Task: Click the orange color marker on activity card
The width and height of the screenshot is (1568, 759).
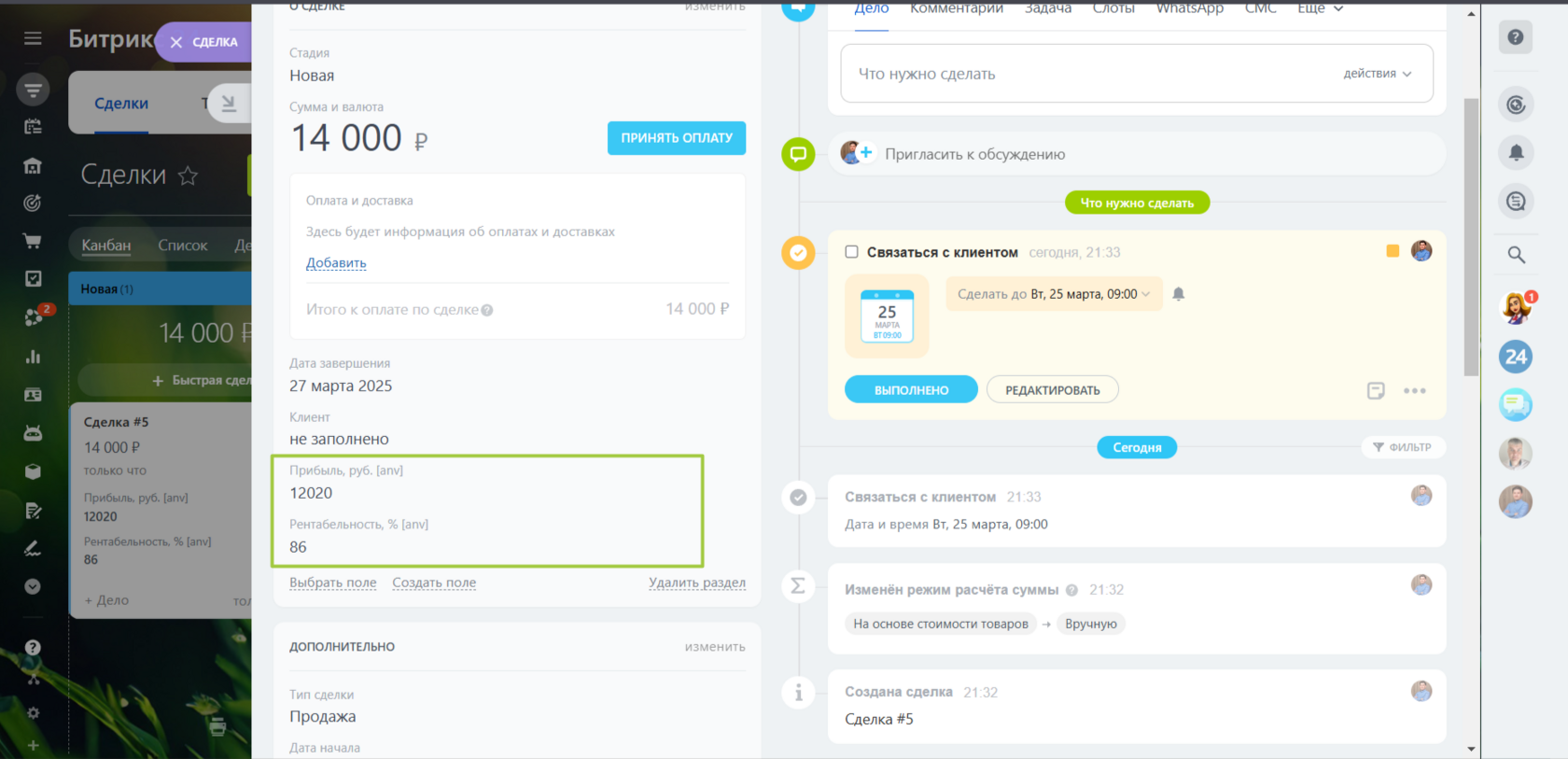Action: pyautogui.click(x=1393, y=251)
